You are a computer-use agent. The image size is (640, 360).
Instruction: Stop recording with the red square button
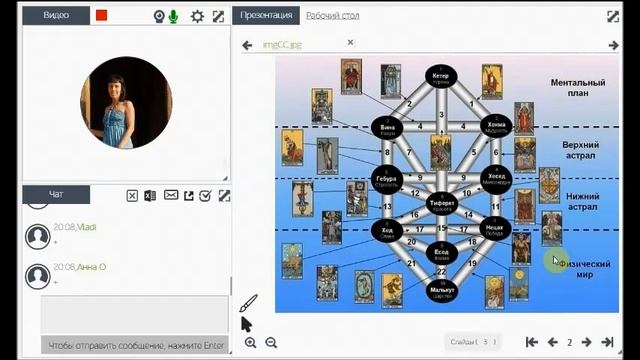(101, 16)
